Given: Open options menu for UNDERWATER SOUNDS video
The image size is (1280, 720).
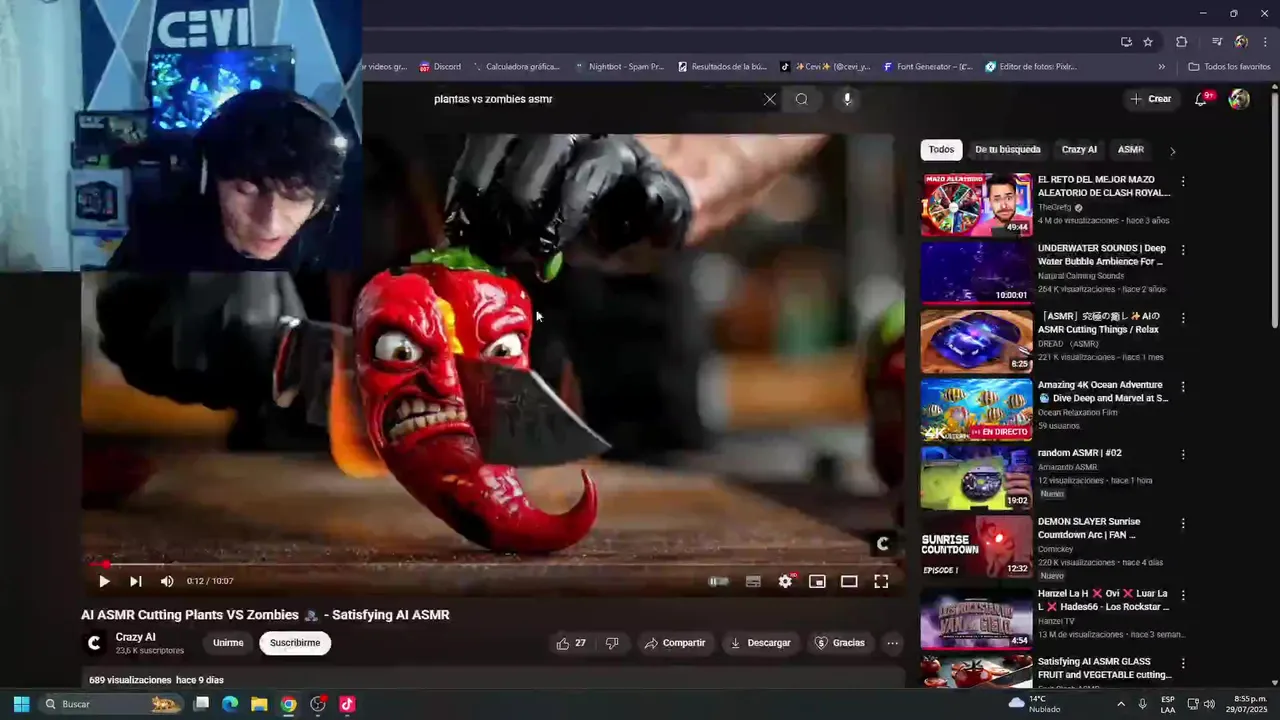Looking at the screenshot, I should pos(1183,250).
